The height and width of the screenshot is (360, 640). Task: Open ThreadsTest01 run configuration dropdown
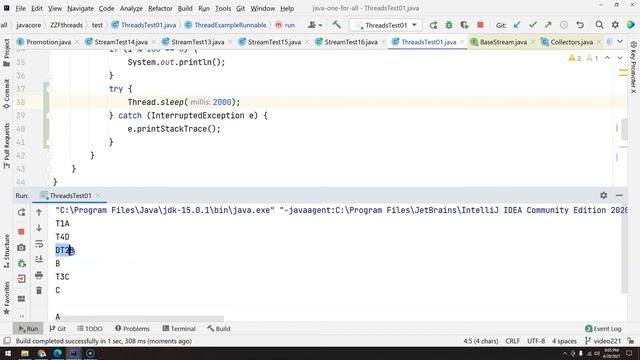tap(386, 25)
